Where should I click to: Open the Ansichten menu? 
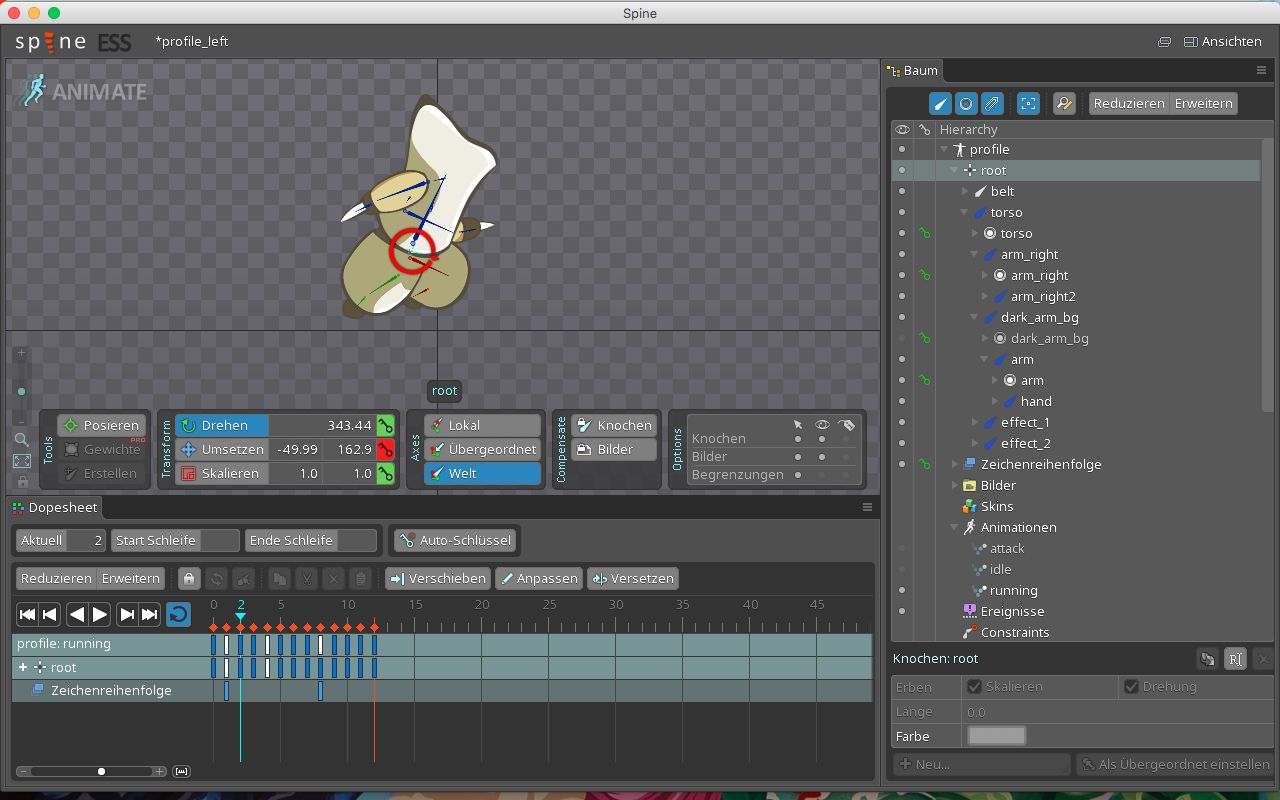tap(1222, 42)
